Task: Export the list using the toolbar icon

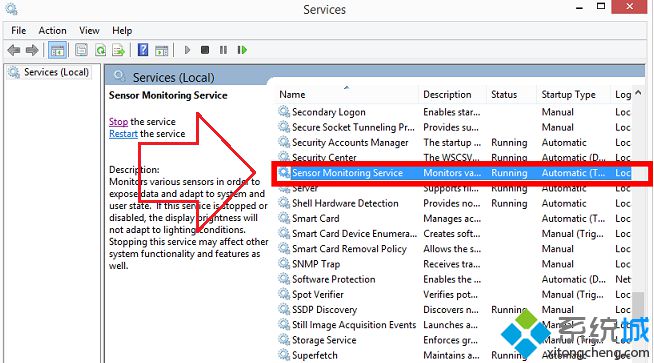Action: click(119, 50)
